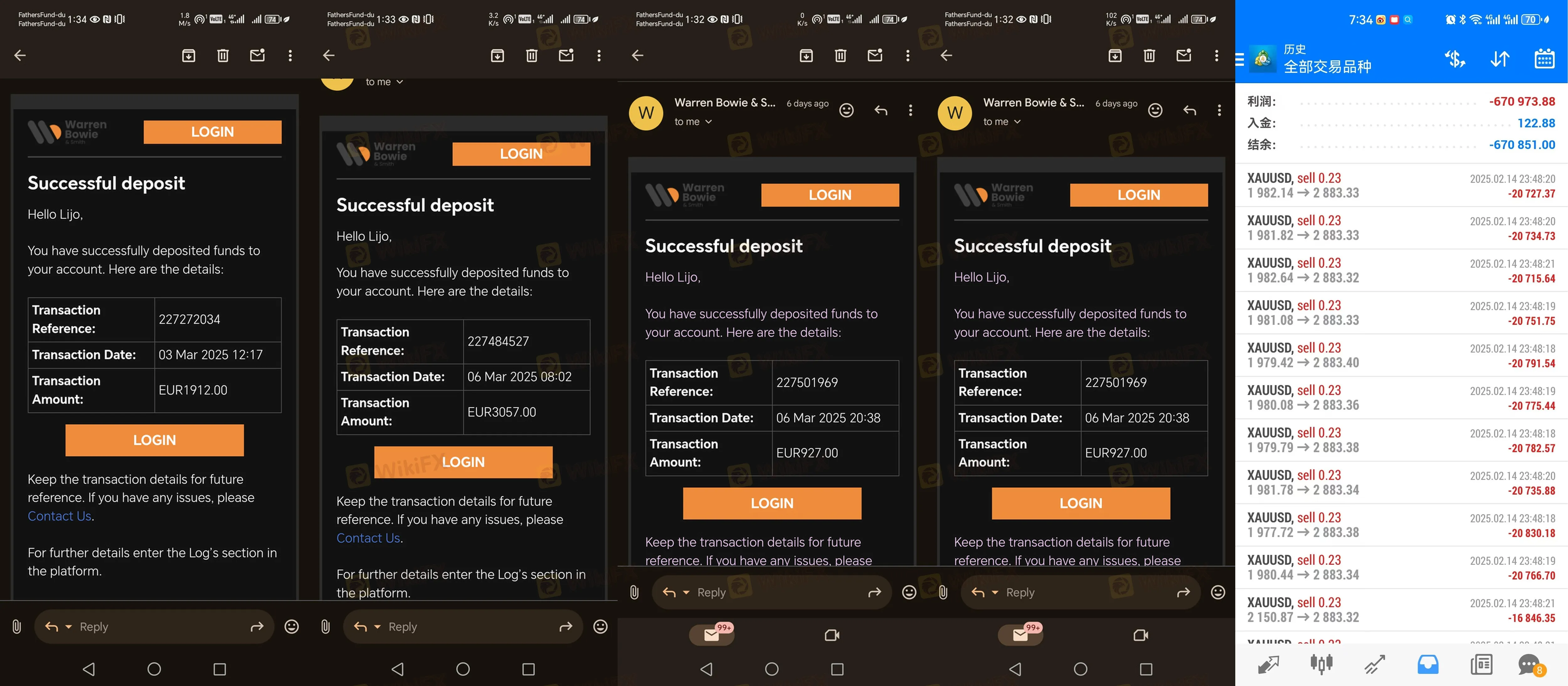This screenshot has height=686, width=1568.
Task: Switch to Meet video tab in the third screenshot
Action: (831, 635)
